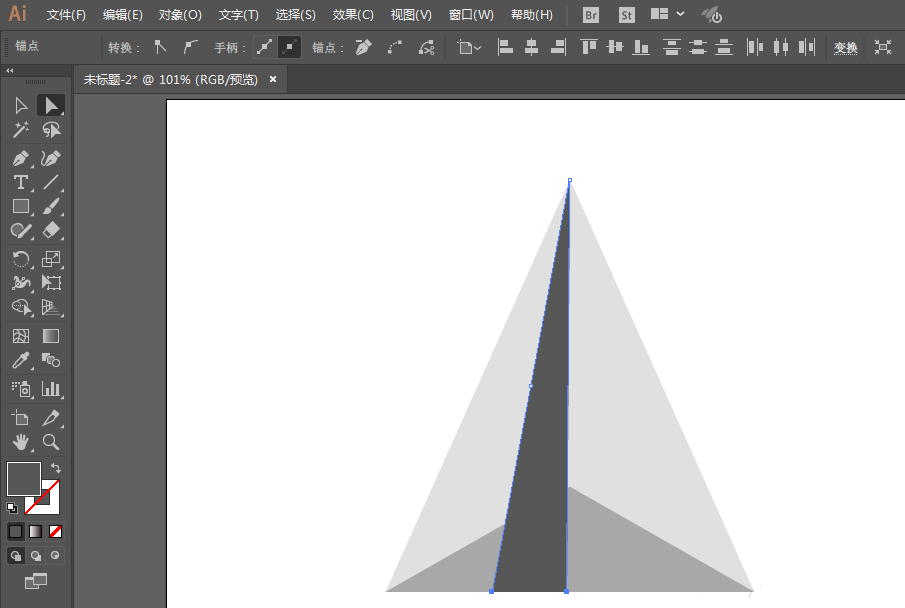Screen dimensions: 905x608
Task: Open Adobe Stock via St icon
Action: [626, 15]
